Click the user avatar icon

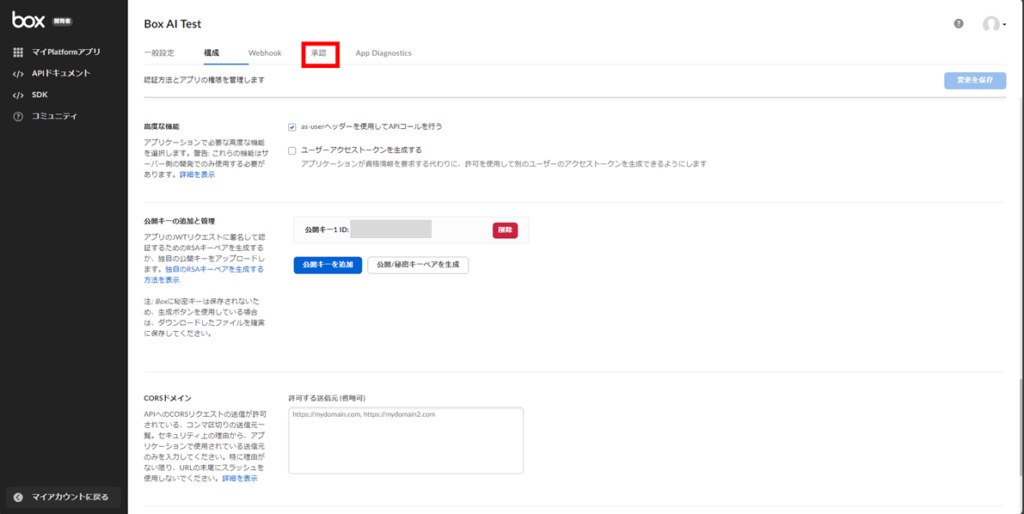point(990,24)
